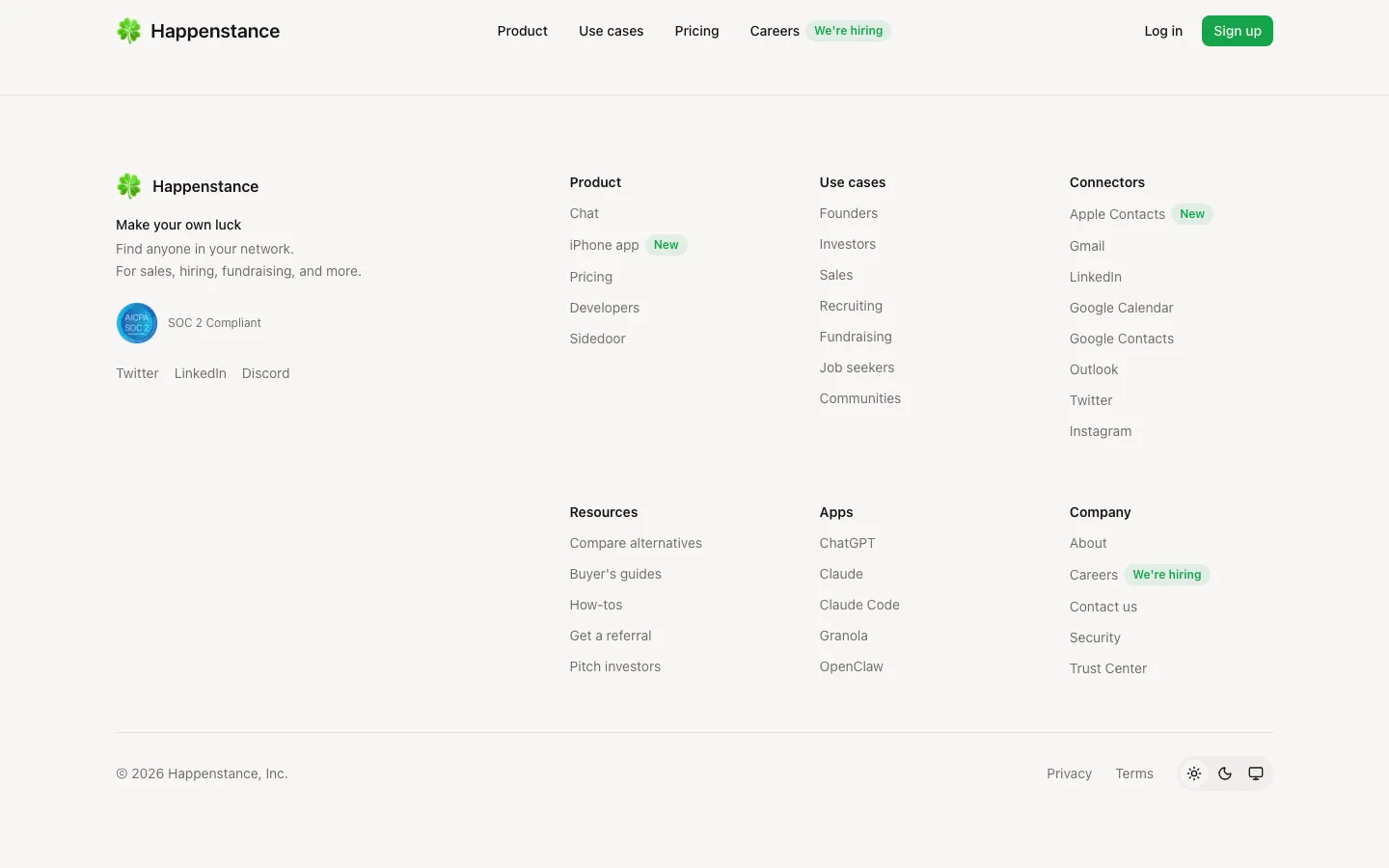Open Careers in the header navigation
Viewport: 1389px width, 868px height.
775,31
